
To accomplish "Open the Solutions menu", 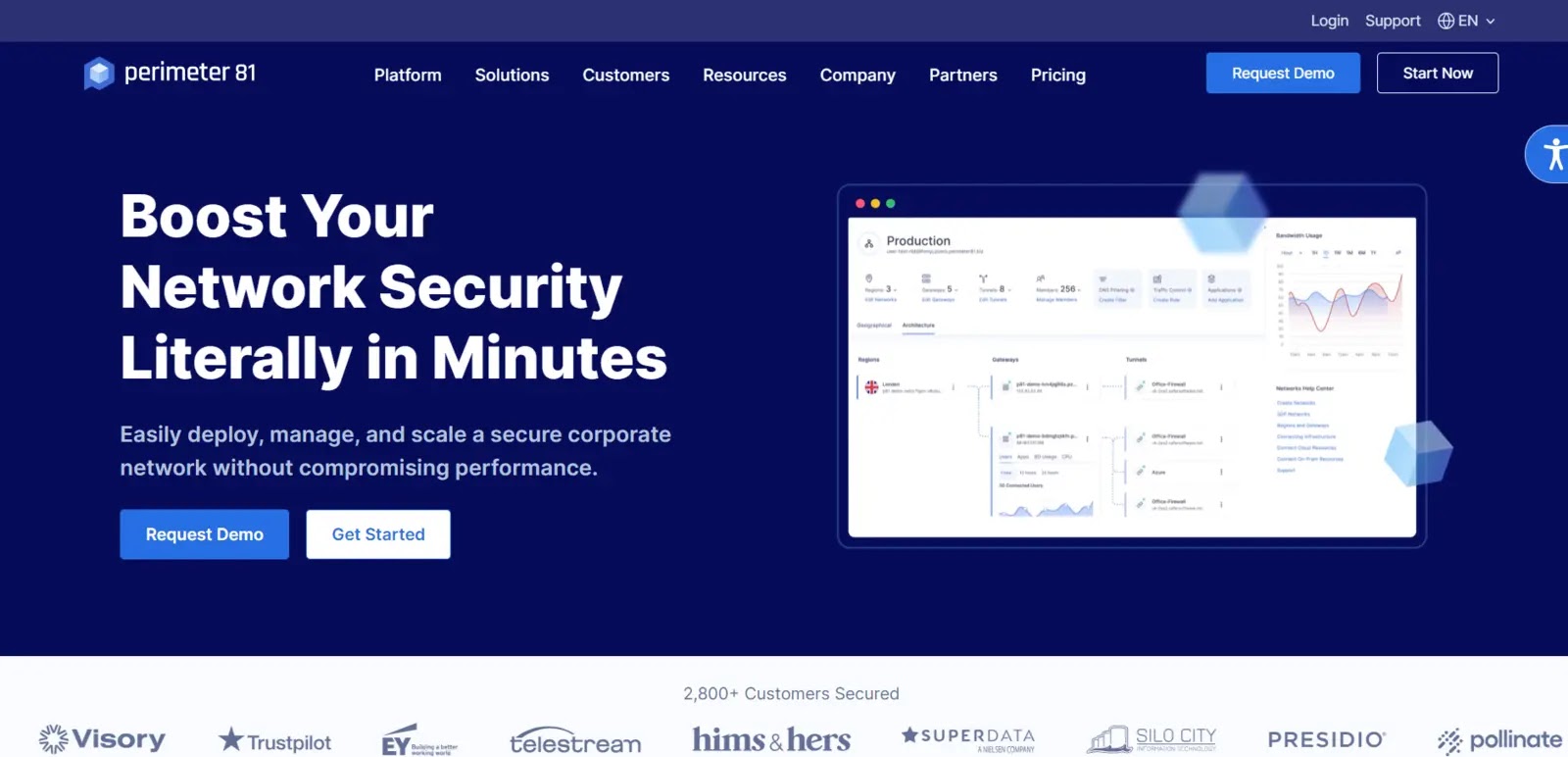I will coord(512,76).
